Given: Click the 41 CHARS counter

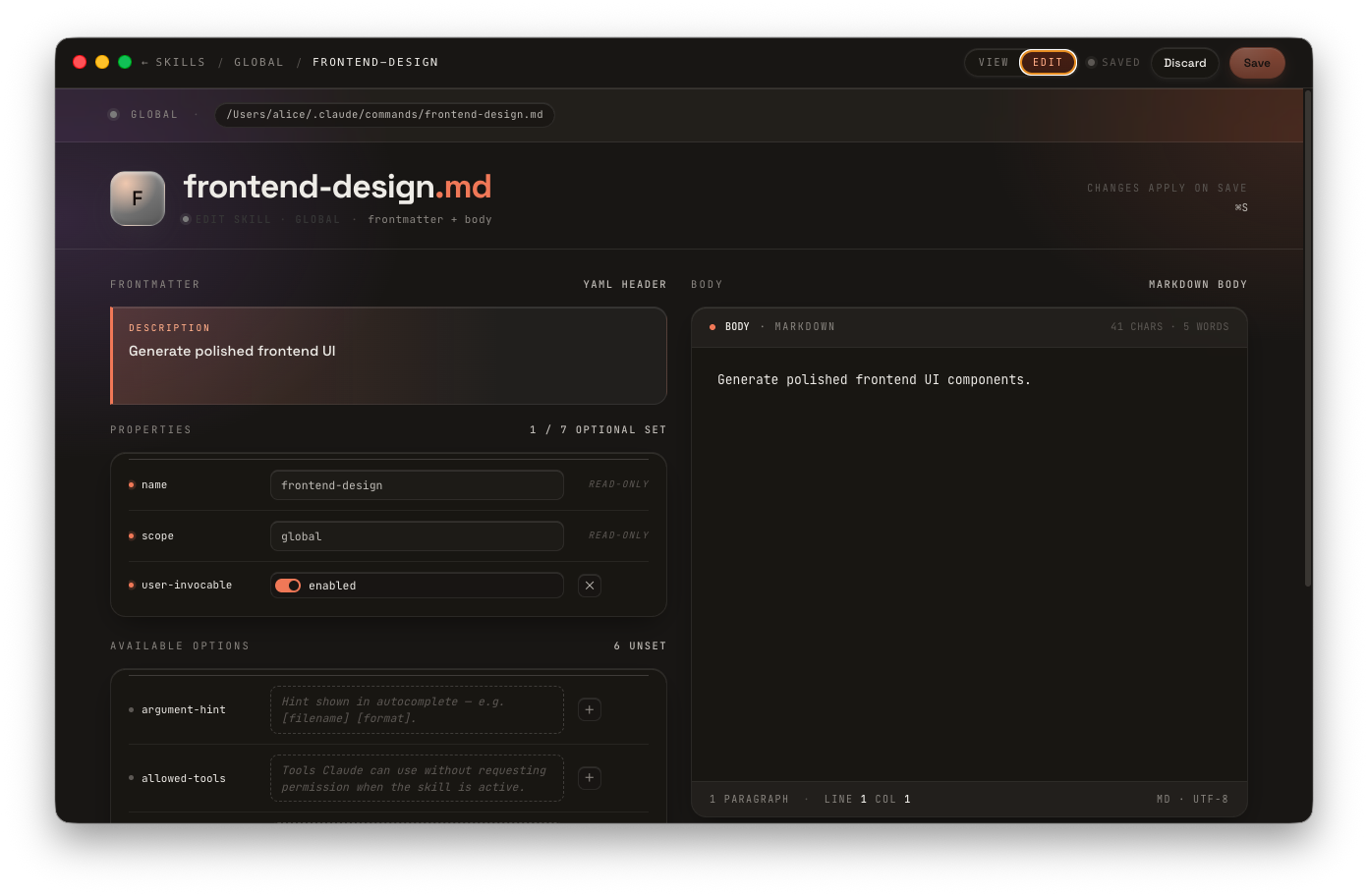Looking at the screenshot, I should (x=1137, y=327).
